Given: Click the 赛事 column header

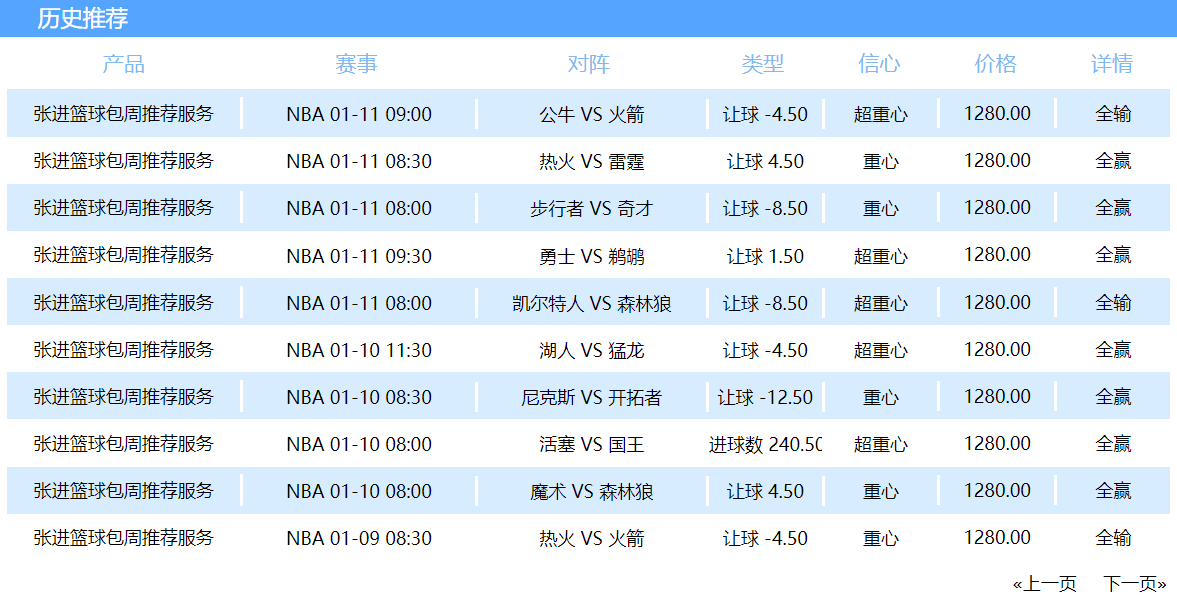Looking at the screenshot, I should tap(357, 64).
